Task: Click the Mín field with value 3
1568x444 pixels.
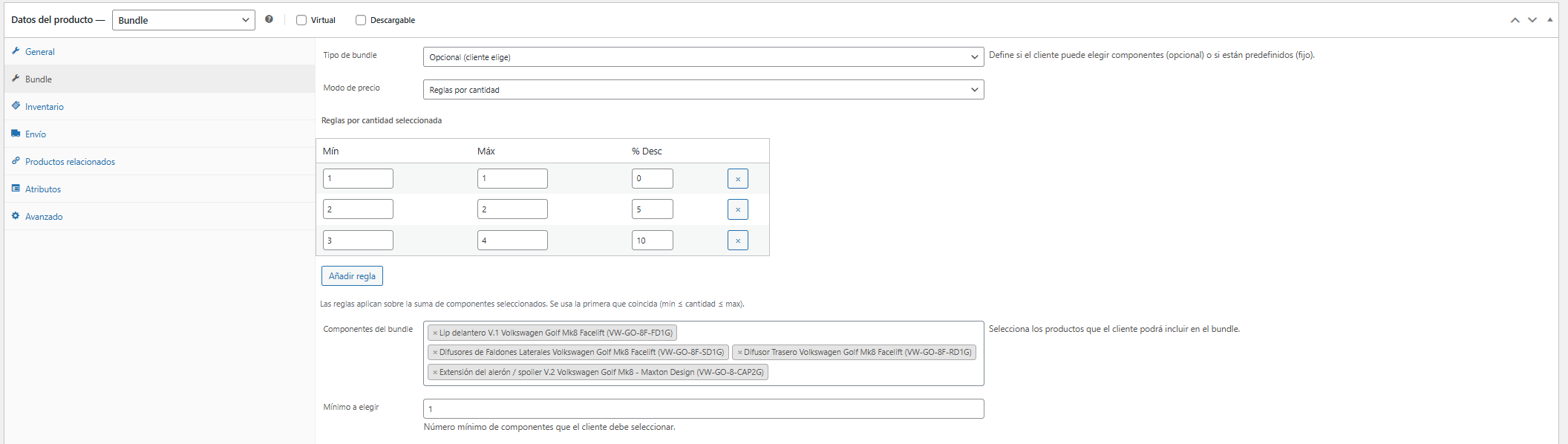Action: (358, 241)
